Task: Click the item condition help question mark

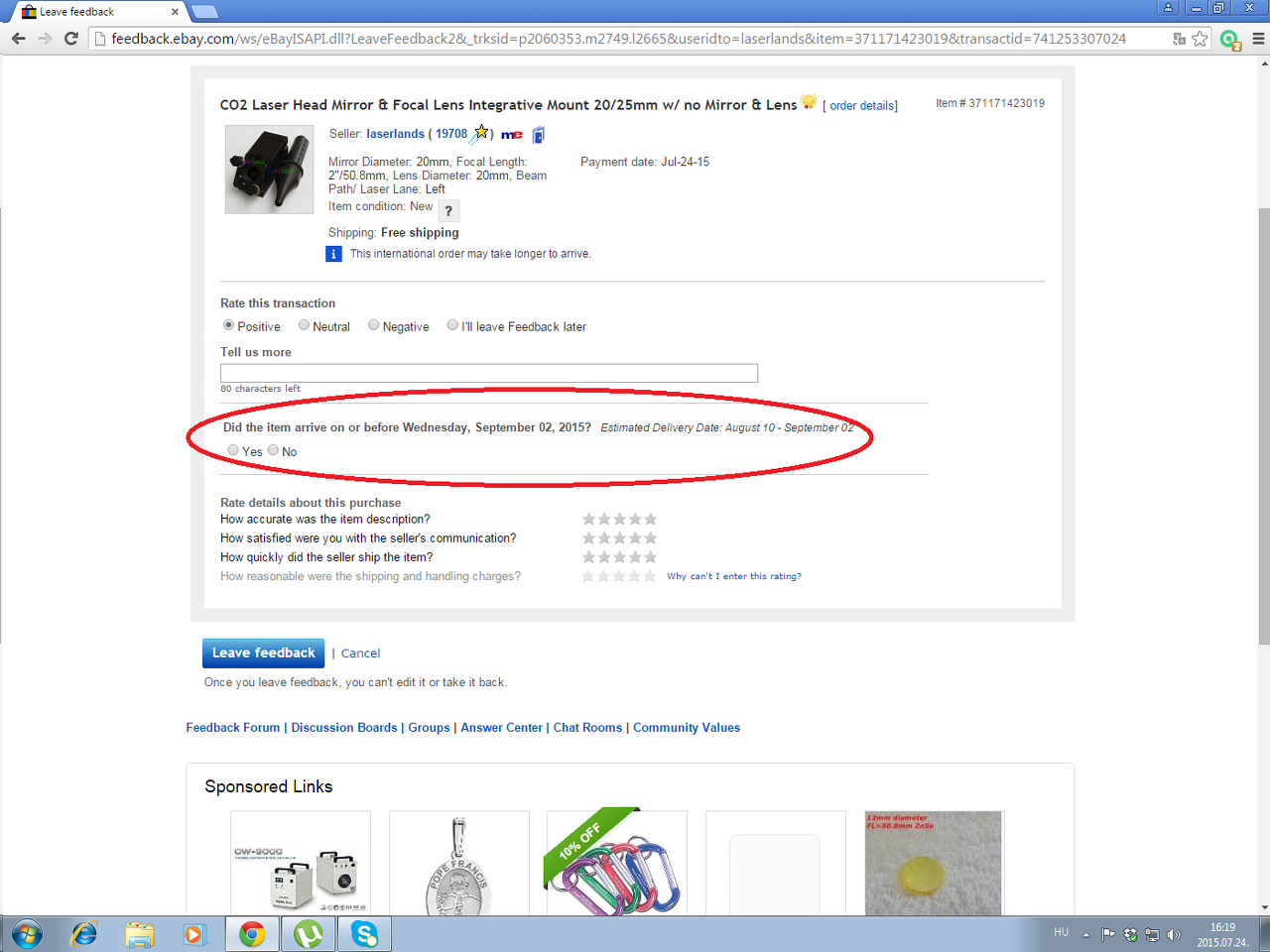Action: tap(448, 210)
